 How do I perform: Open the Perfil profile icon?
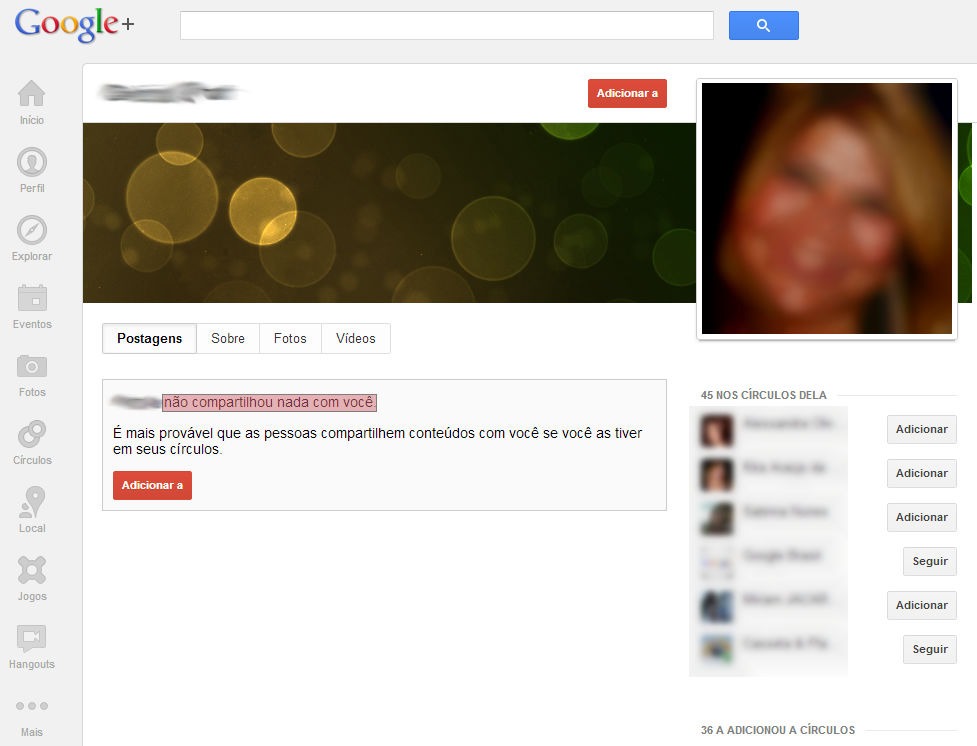pos(32,163)
